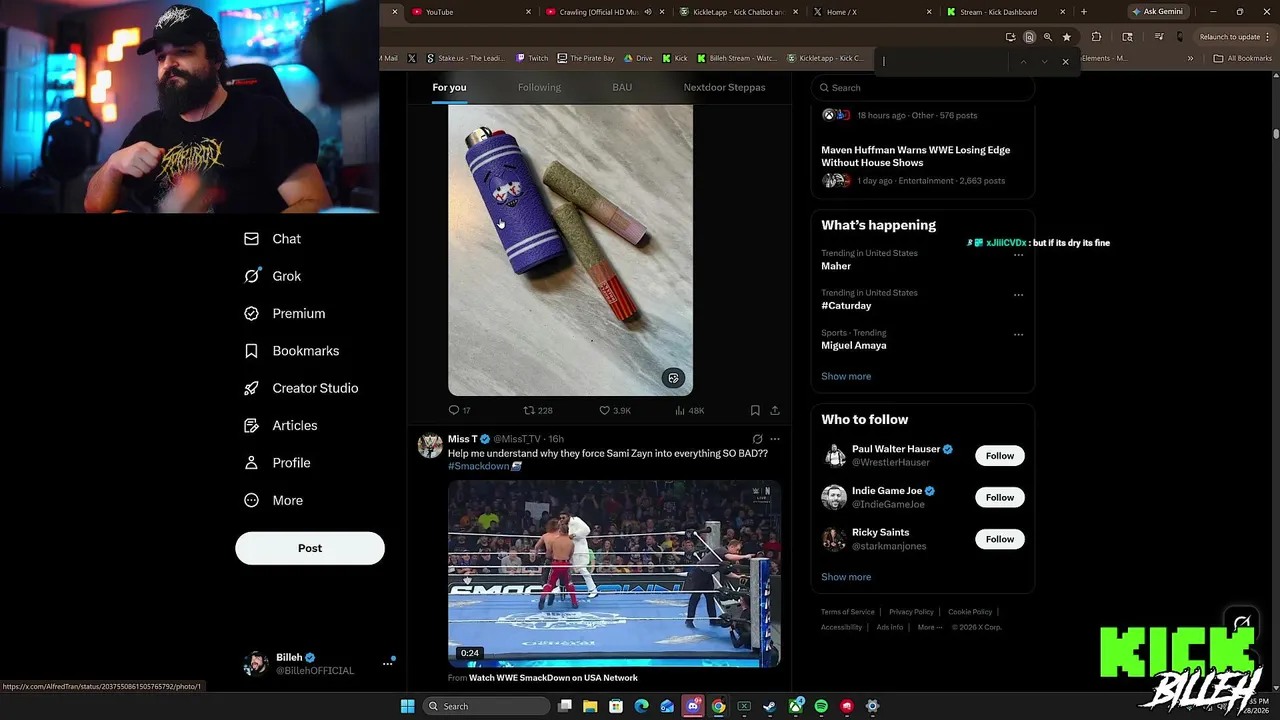
Task: Click the Windows Start button
Action: (x=407, y=706)
